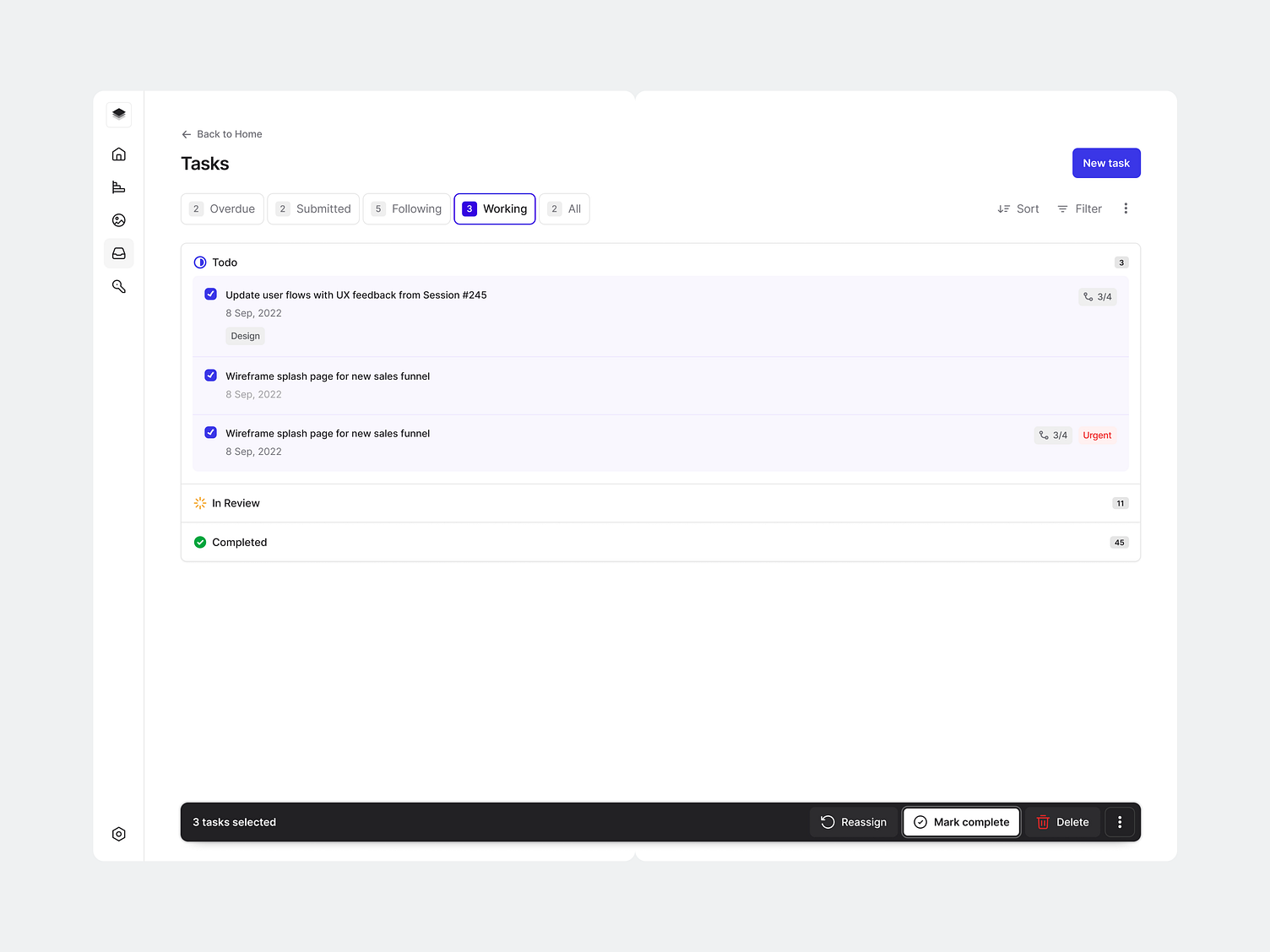
Task: Select the flag icon in the sidebar
Action: [x=118, y=187]
